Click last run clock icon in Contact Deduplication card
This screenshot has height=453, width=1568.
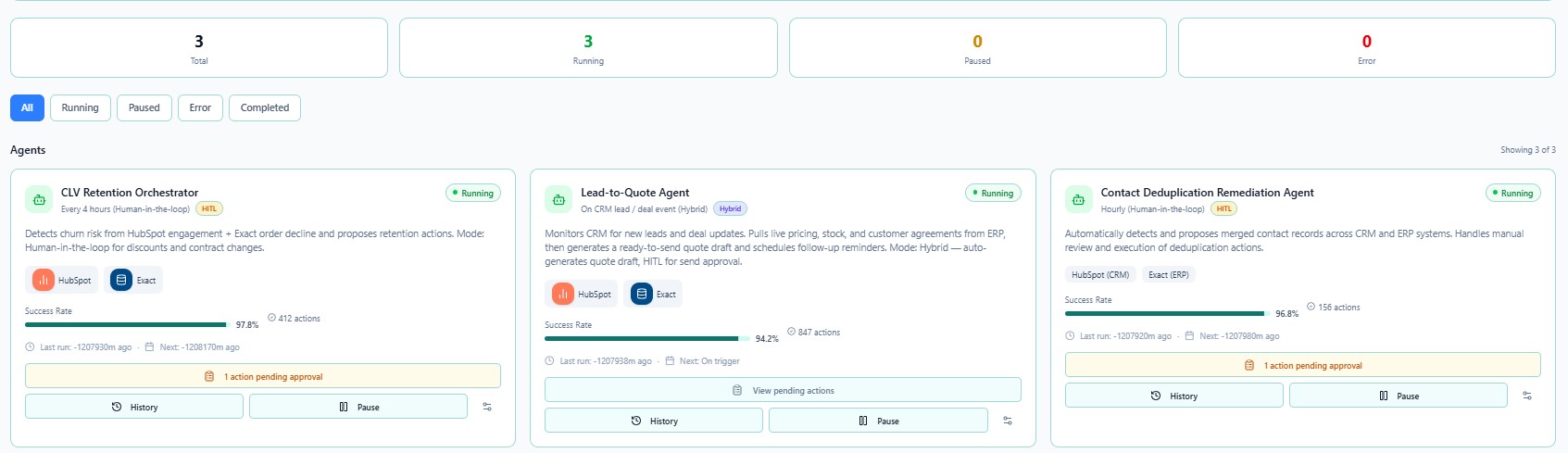[x=1070, y=336]
